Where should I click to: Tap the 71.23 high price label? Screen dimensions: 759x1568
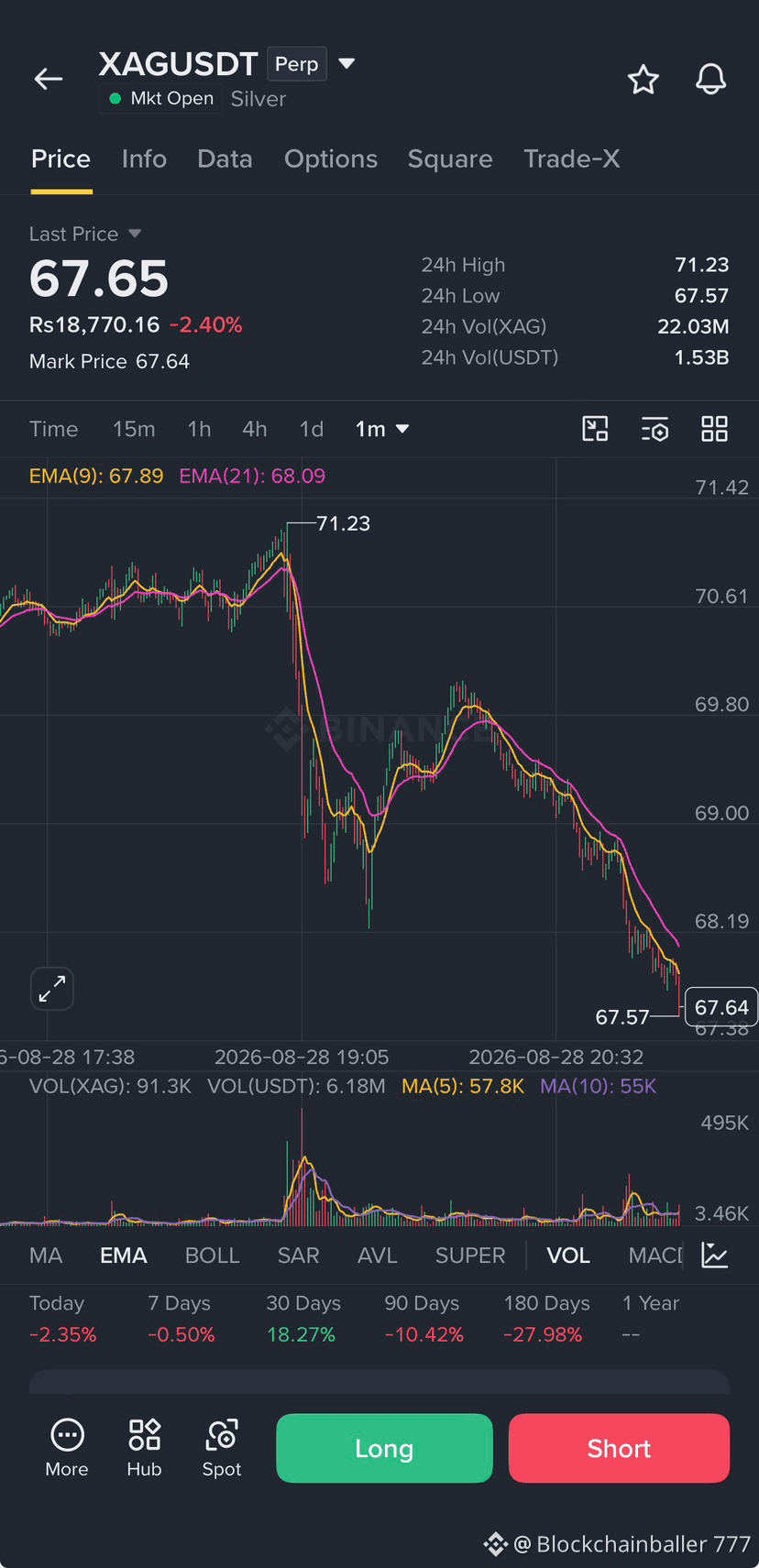click(343, 523)
